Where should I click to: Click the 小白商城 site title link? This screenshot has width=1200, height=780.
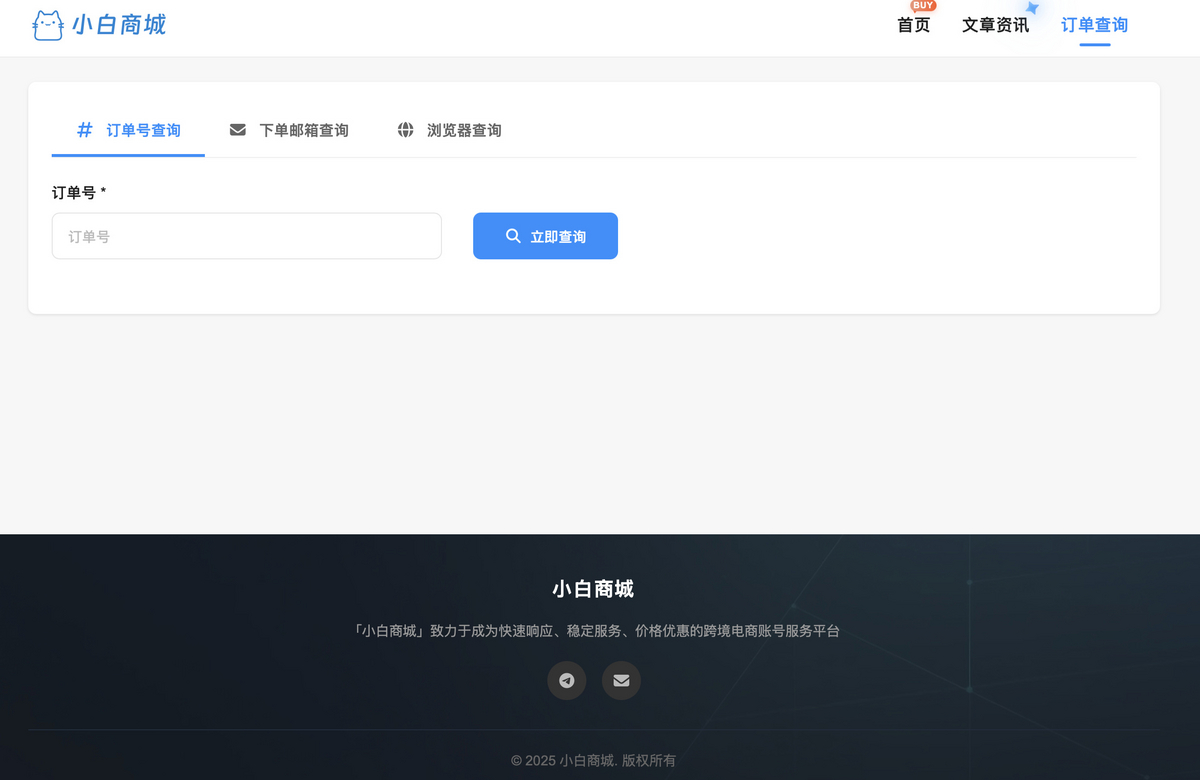(118, 24)
